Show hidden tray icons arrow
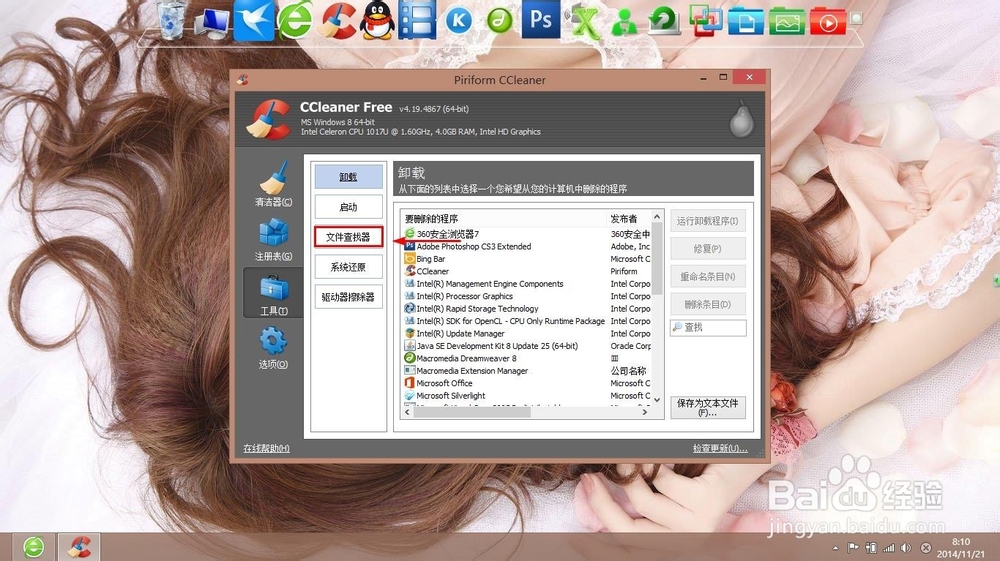1000x561 pixels. [x=835, y=548]
